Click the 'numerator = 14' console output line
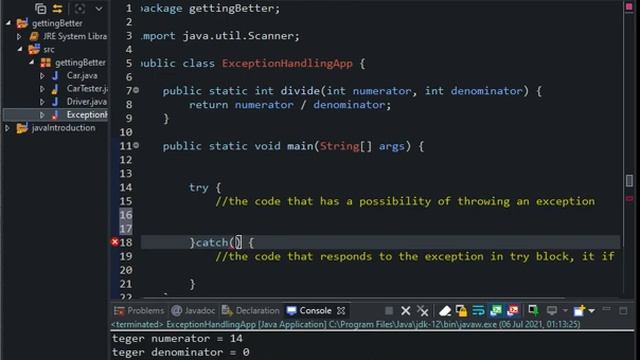This screenshot has height=360, width=640. tap(177, 338)
